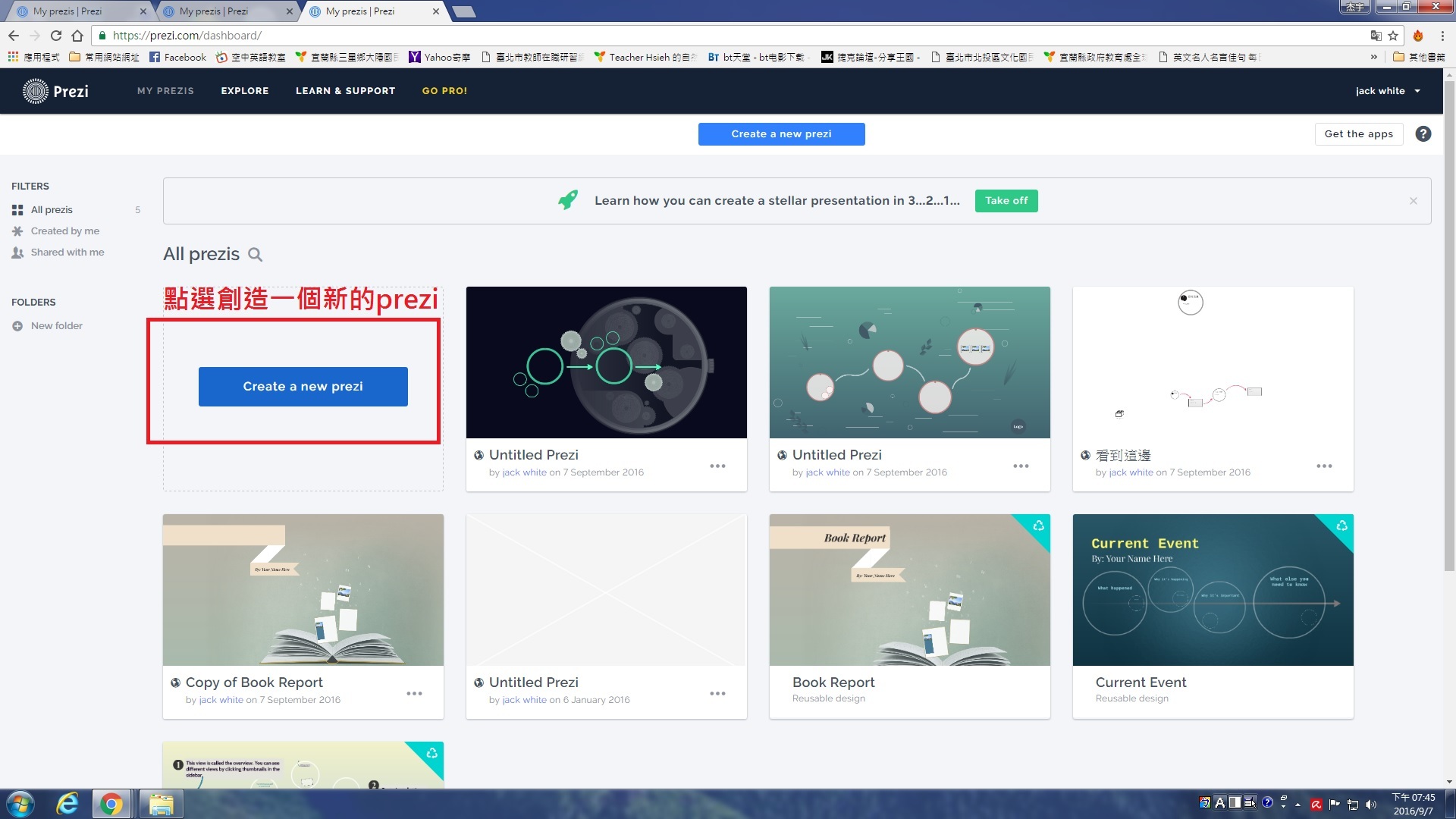Open the Yahoo奇摩 bookmark
The width and height of the screenshot is (1456, 819).
pyautogui.click(x=439, y=57)
